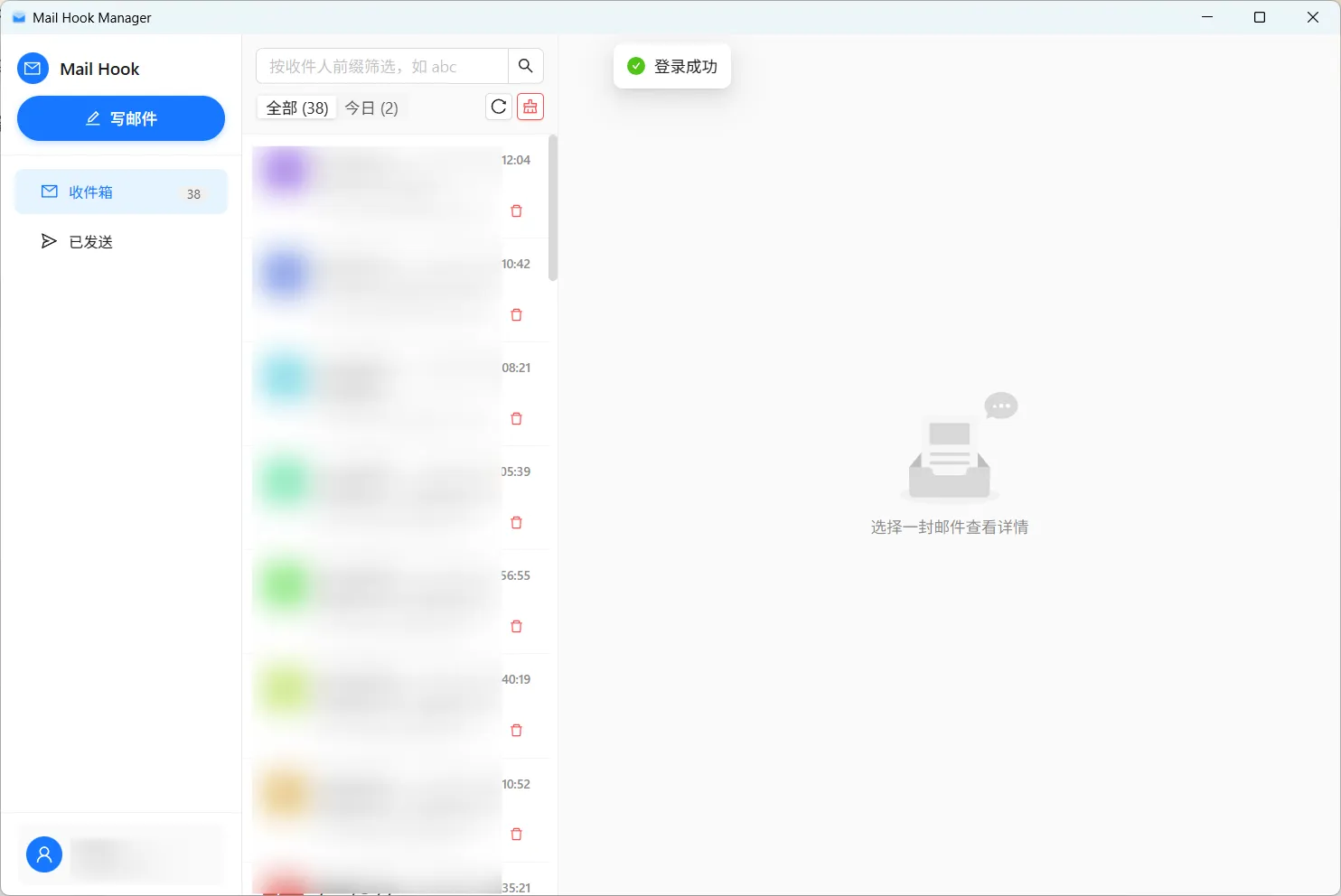The height and width of the screenshot is (896, 1341).
Task: Click the 10:42 timestamp text
Action: (516, 264)
